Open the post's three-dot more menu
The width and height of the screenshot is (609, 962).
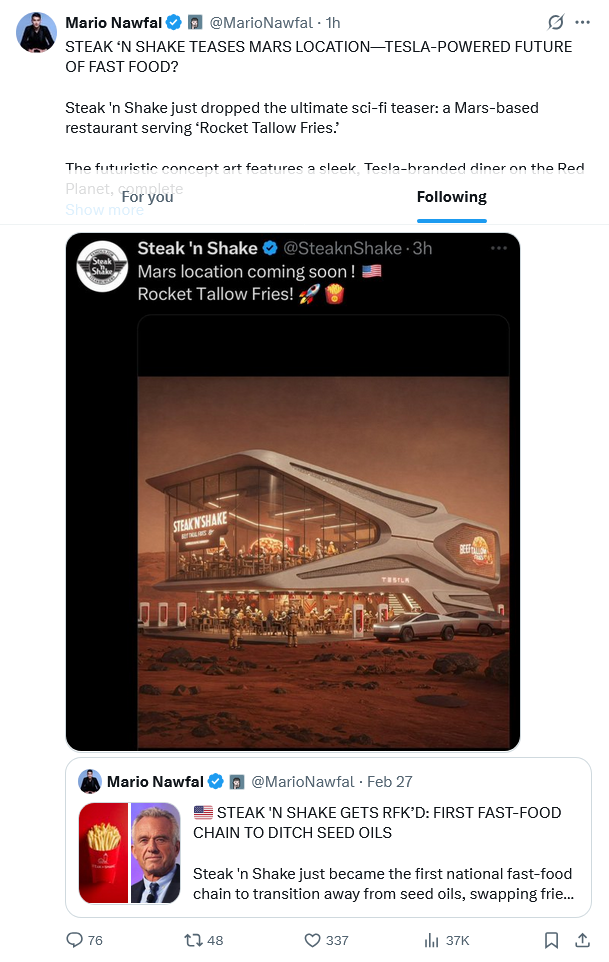(x=582, y=22)
